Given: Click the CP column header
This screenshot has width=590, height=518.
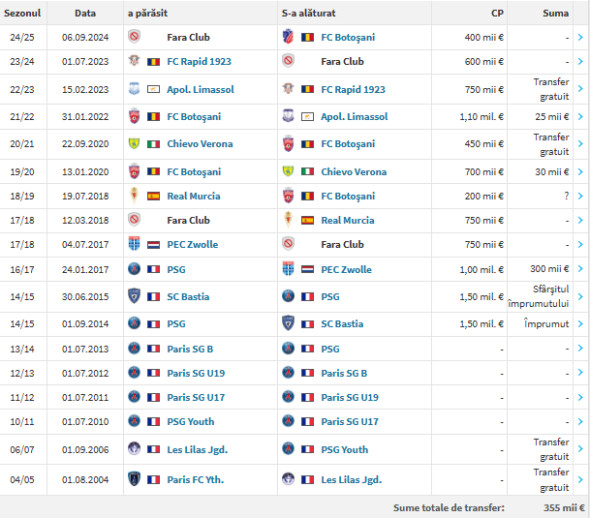Looking at the screenshot, I should coord(497,13).
